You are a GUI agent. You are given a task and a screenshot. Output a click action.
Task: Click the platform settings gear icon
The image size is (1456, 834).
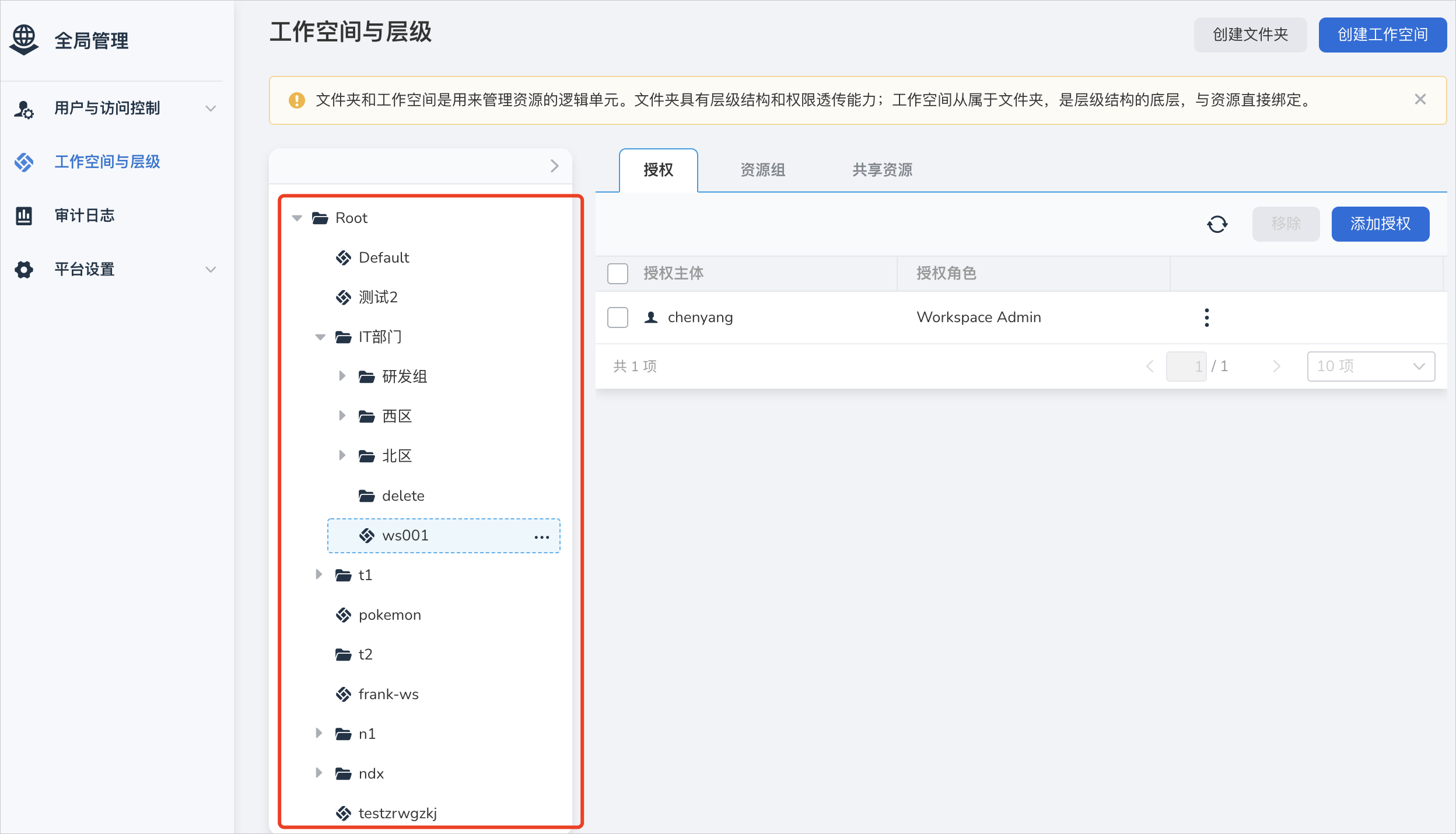(24, 270)
